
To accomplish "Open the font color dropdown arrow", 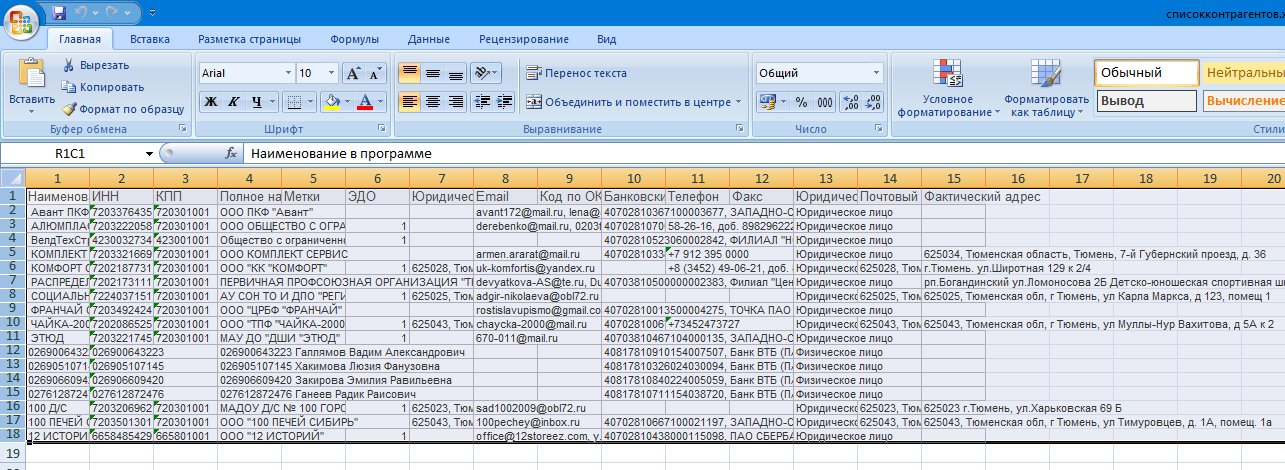I will coord(381,101).
